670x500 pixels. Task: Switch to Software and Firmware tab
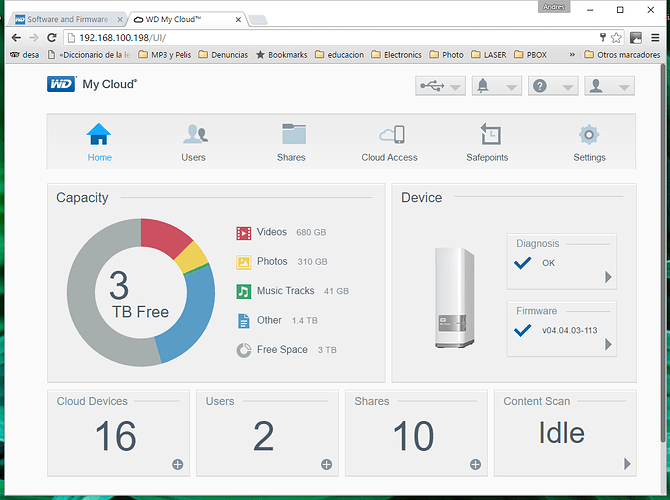tap(68, 19)
